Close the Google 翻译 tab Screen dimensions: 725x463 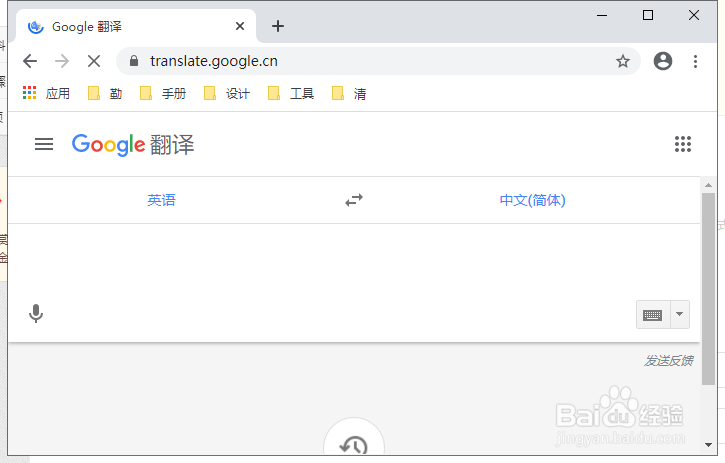click(x=240, y=26)
